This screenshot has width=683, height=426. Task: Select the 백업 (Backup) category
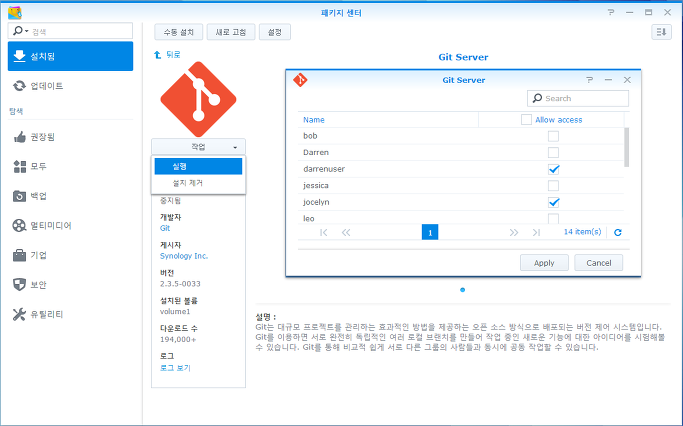(70, 196)
